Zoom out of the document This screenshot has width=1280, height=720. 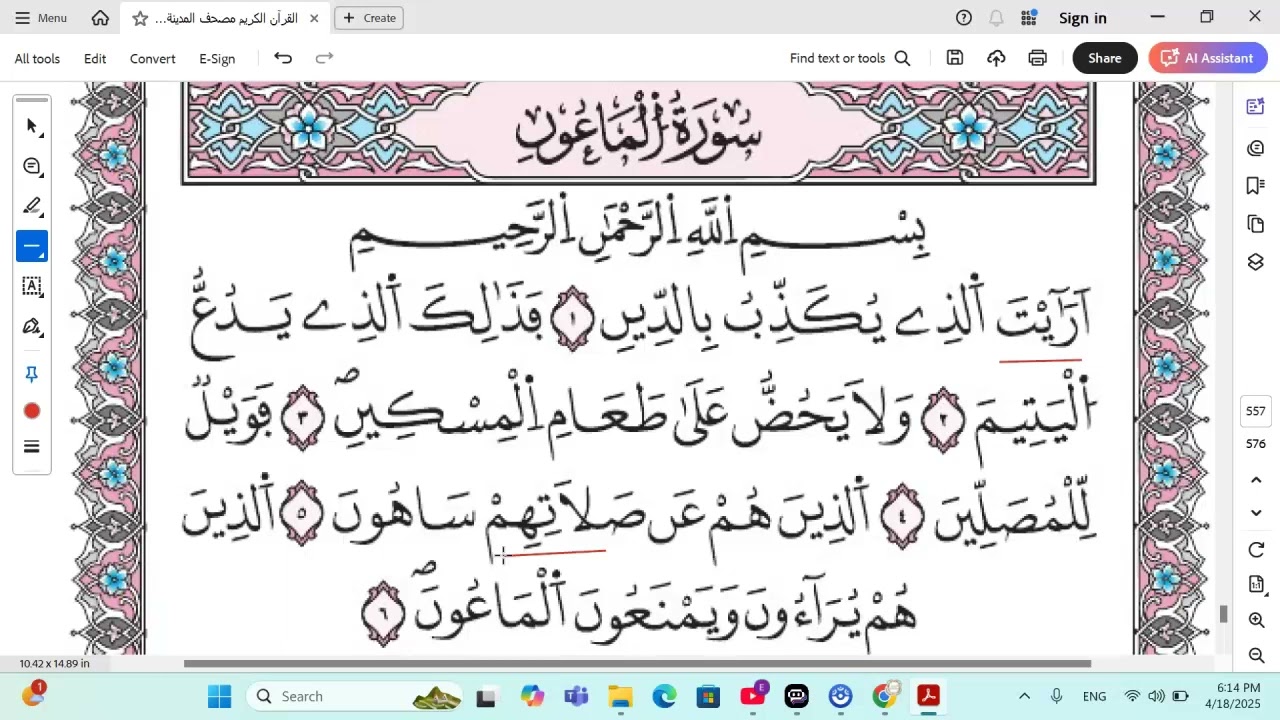[x=1257, y=656]
